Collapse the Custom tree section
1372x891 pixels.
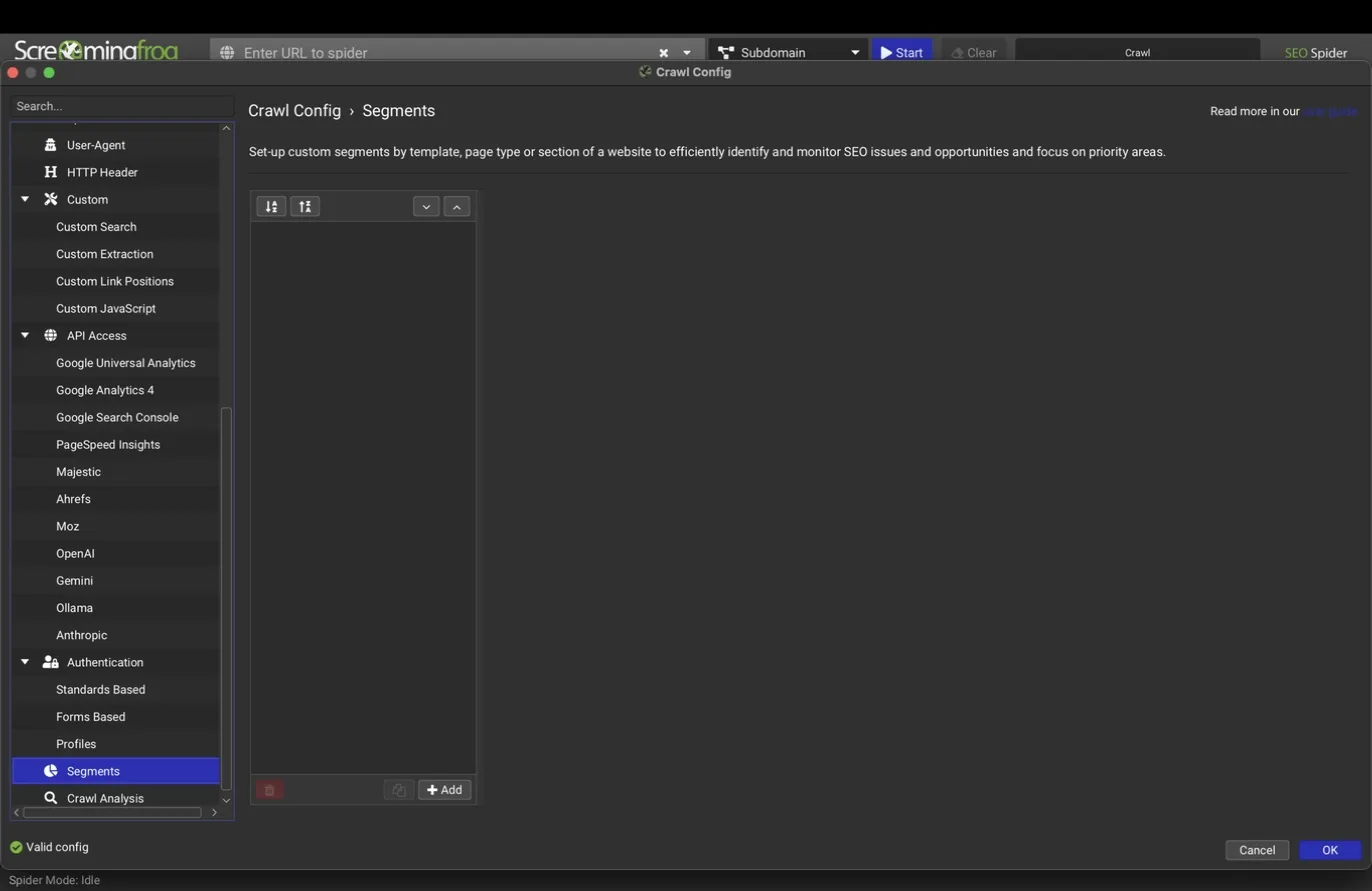[25, 199]
